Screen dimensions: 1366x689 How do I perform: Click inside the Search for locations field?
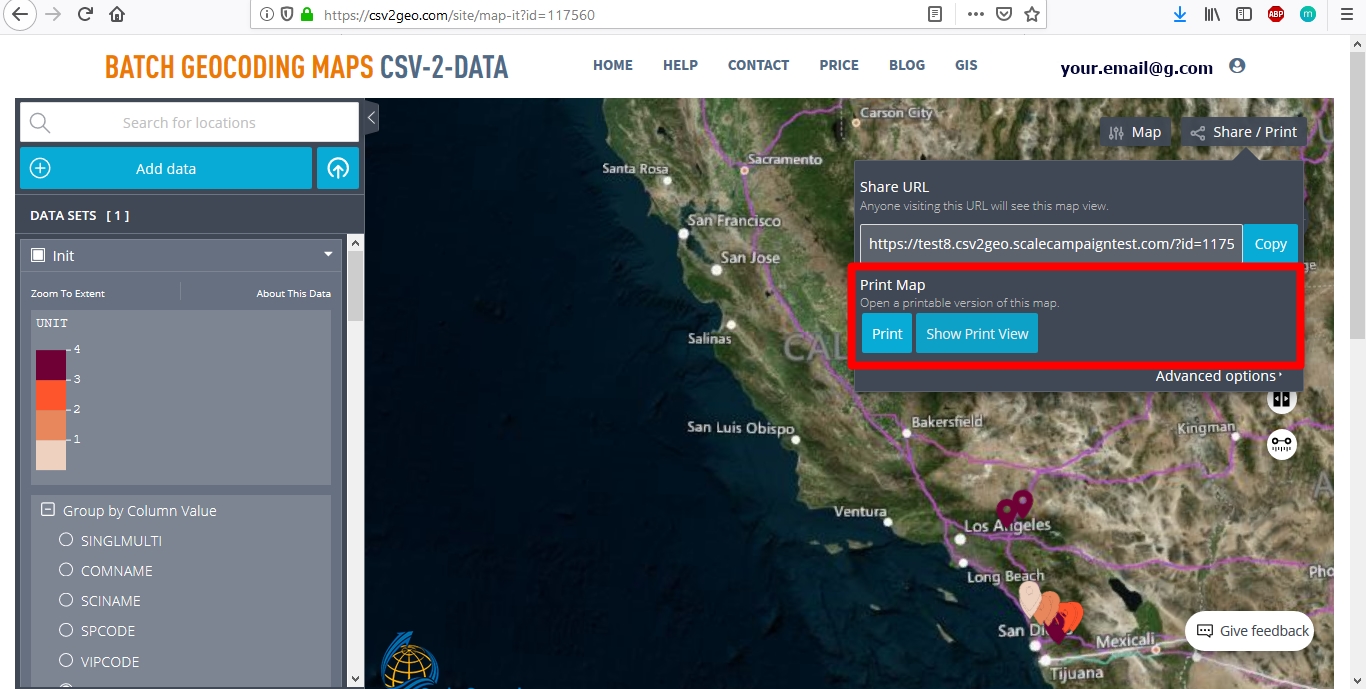coord(190,122)
